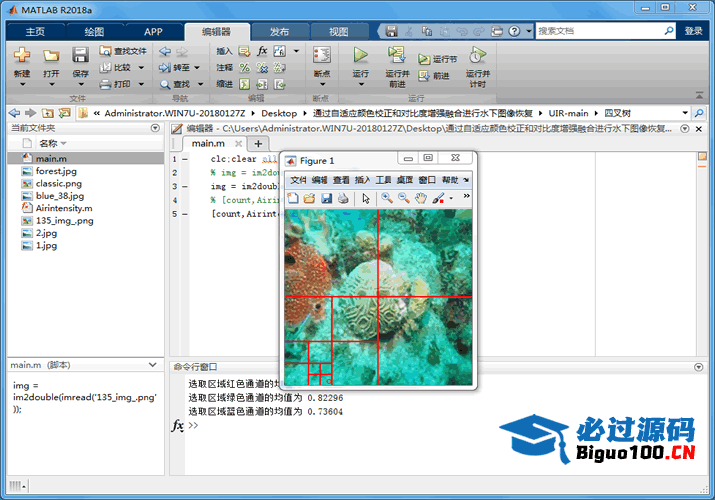Click Figure 1 print icon

pyautogui.click(x=343, y=198)
